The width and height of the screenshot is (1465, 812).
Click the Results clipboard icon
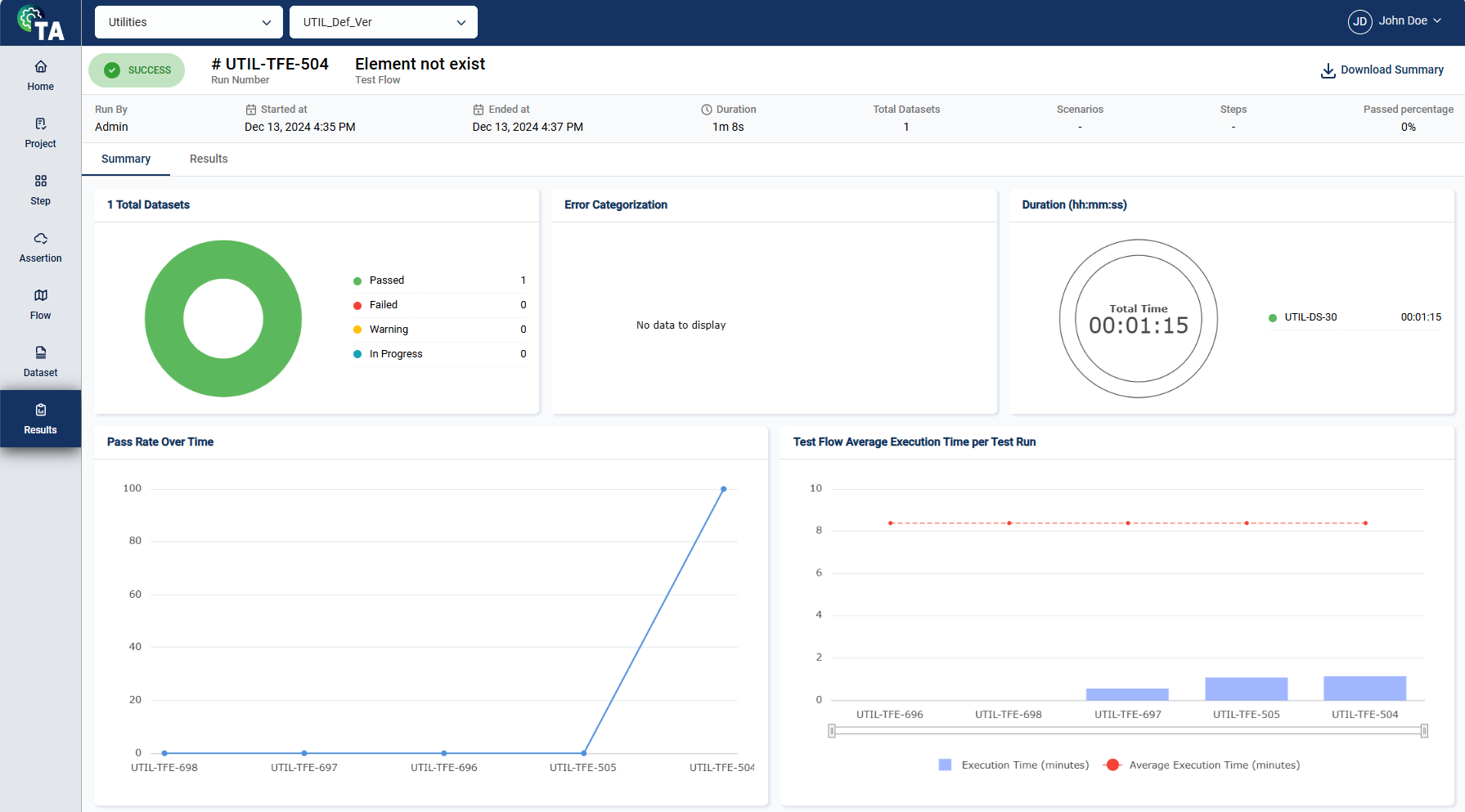click(40, 410)
